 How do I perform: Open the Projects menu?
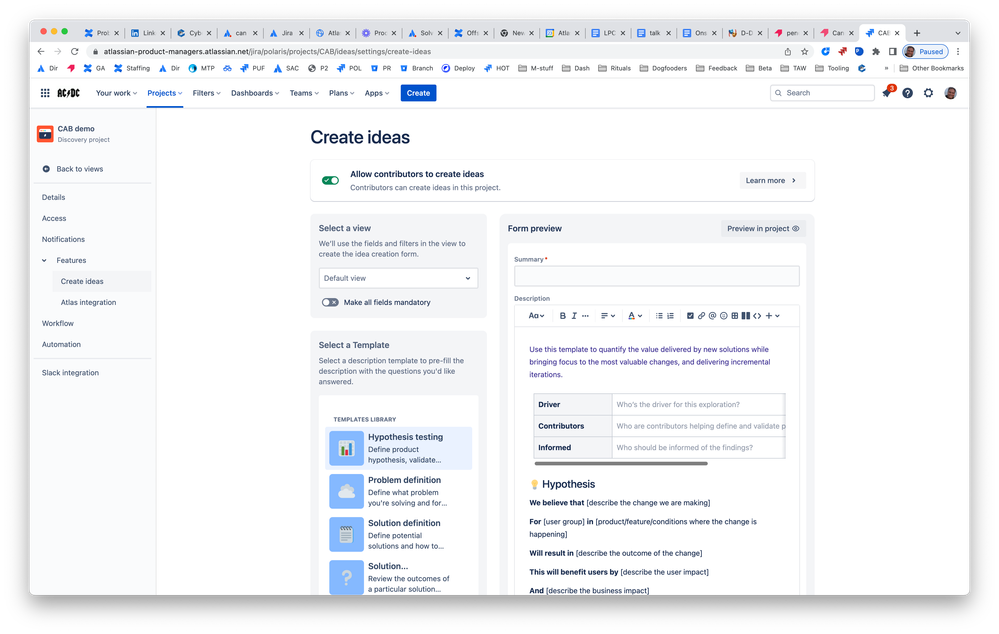tap(165, 92)
